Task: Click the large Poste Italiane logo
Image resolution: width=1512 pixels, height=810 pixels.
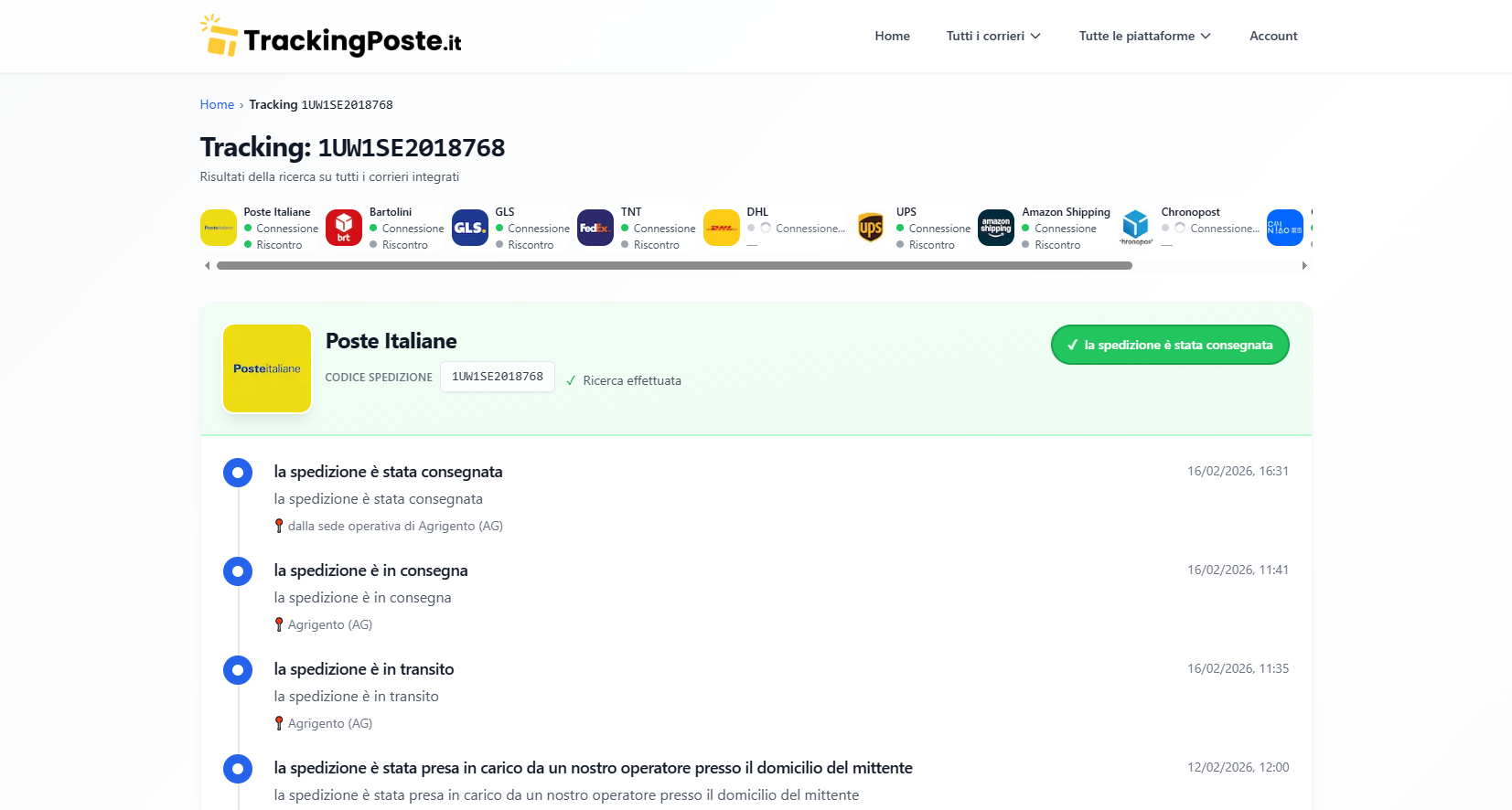Action: 267,368
